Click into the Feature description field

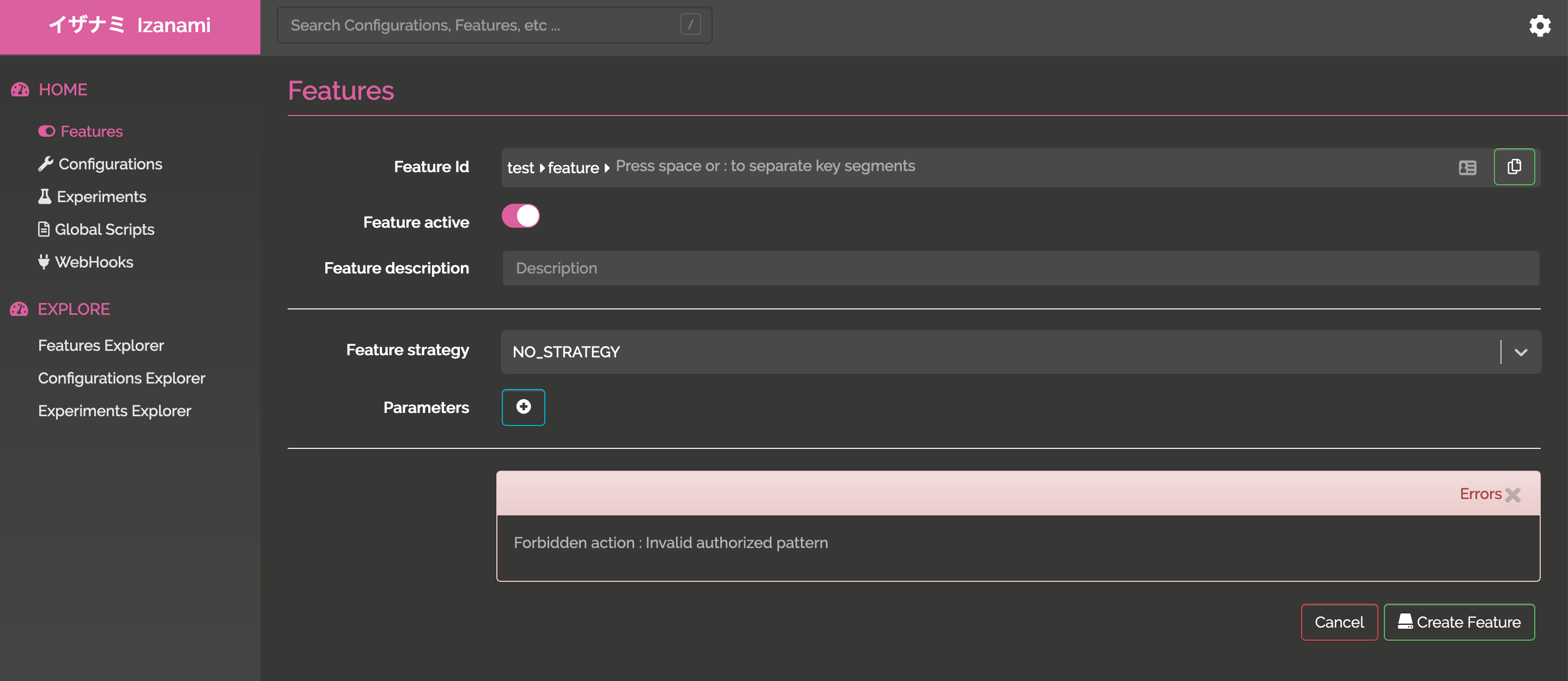[1021, 269]
